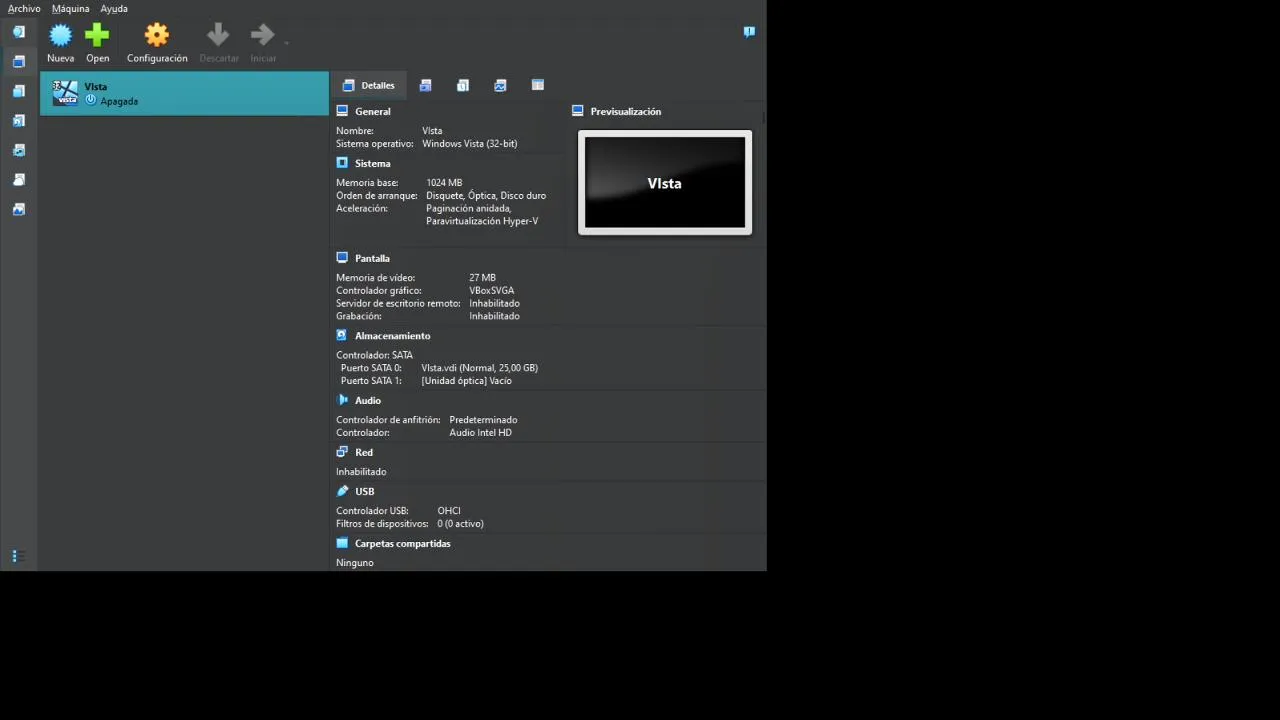Open the Sistema section header link
The height and width of the screenshot is (720, 1280).
(373, 163)
